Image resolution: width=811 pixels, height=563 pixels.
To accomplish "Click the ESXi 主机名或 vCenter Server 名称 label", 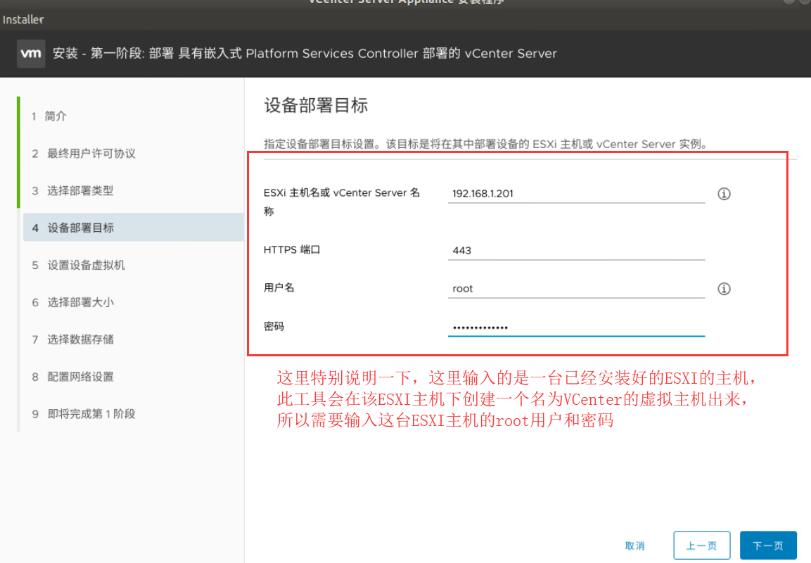I will coord(341,202).
